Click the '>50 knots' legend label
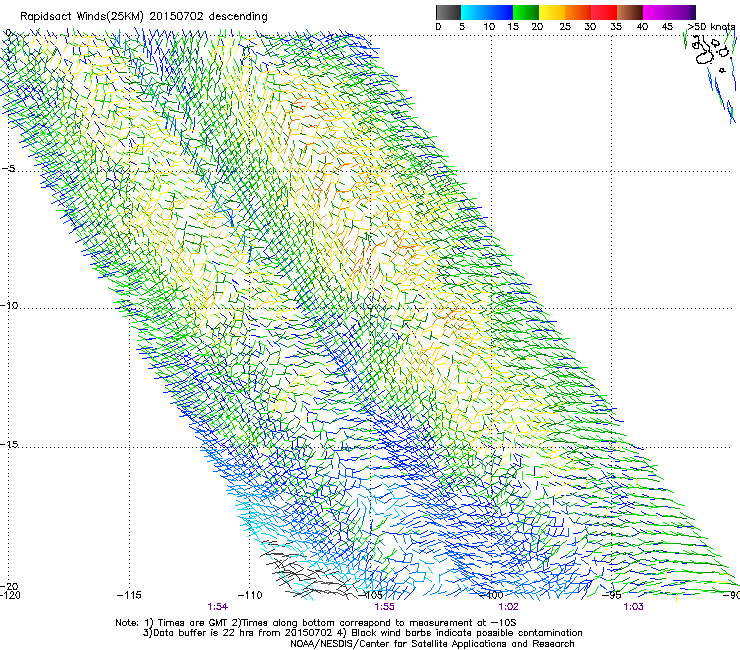 (711, 27)
